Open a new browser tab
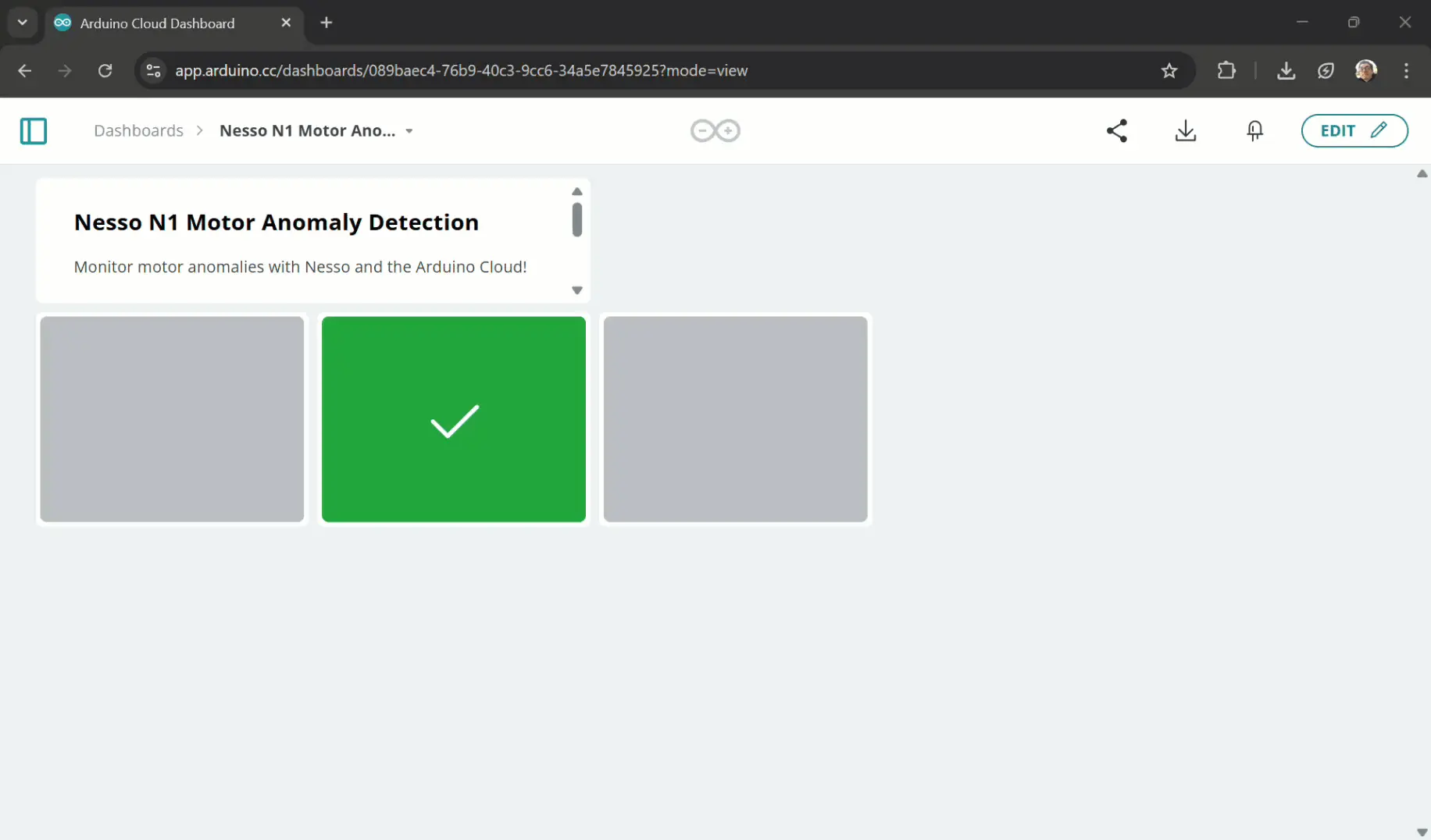This screenshot has width=1431, height=840. (x=327, y=23)
